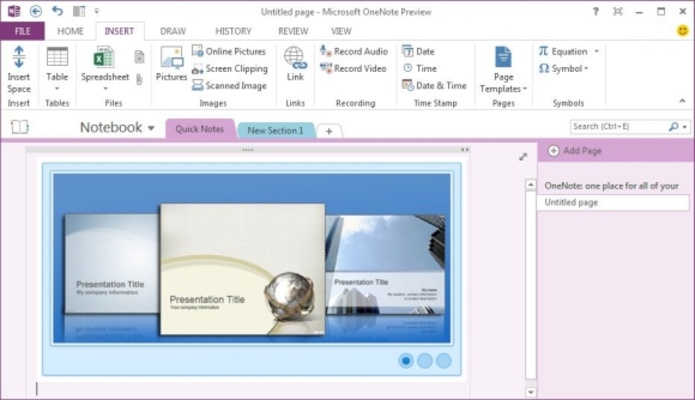The width and height of the screenshot is (695, 400).
Task: Click the Back arrow in title bar
Action: (x=36, y=11)
